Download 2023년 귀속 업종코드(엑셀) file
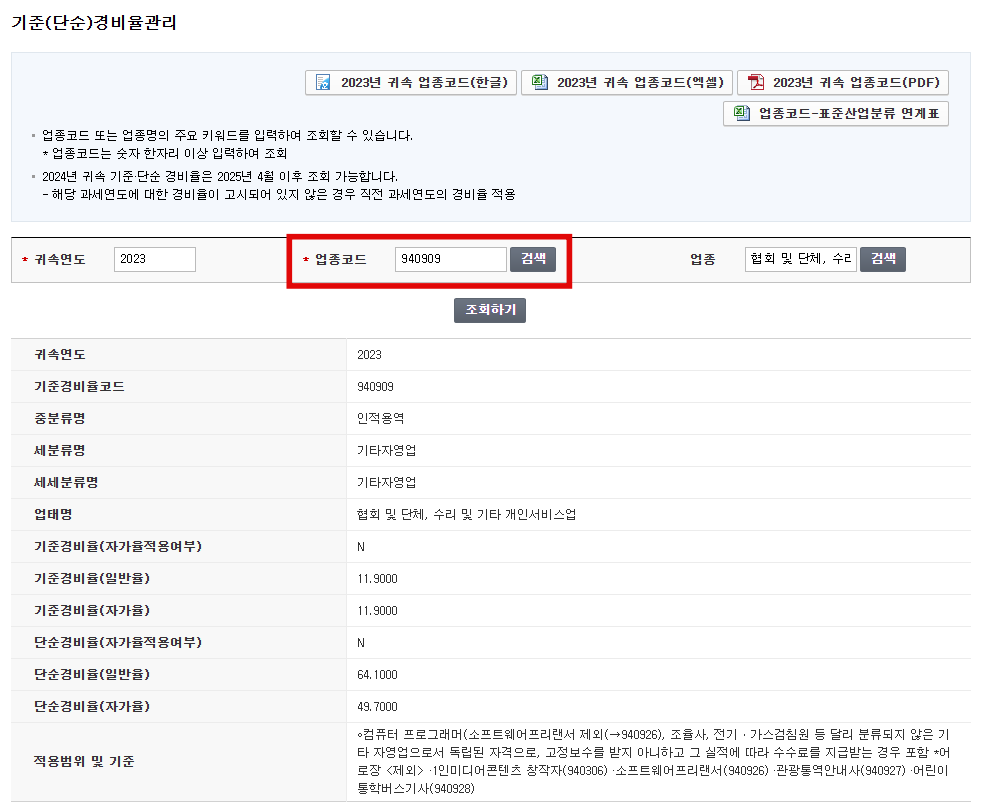Viewport: 991px width, 806px height. coord(629,82)
